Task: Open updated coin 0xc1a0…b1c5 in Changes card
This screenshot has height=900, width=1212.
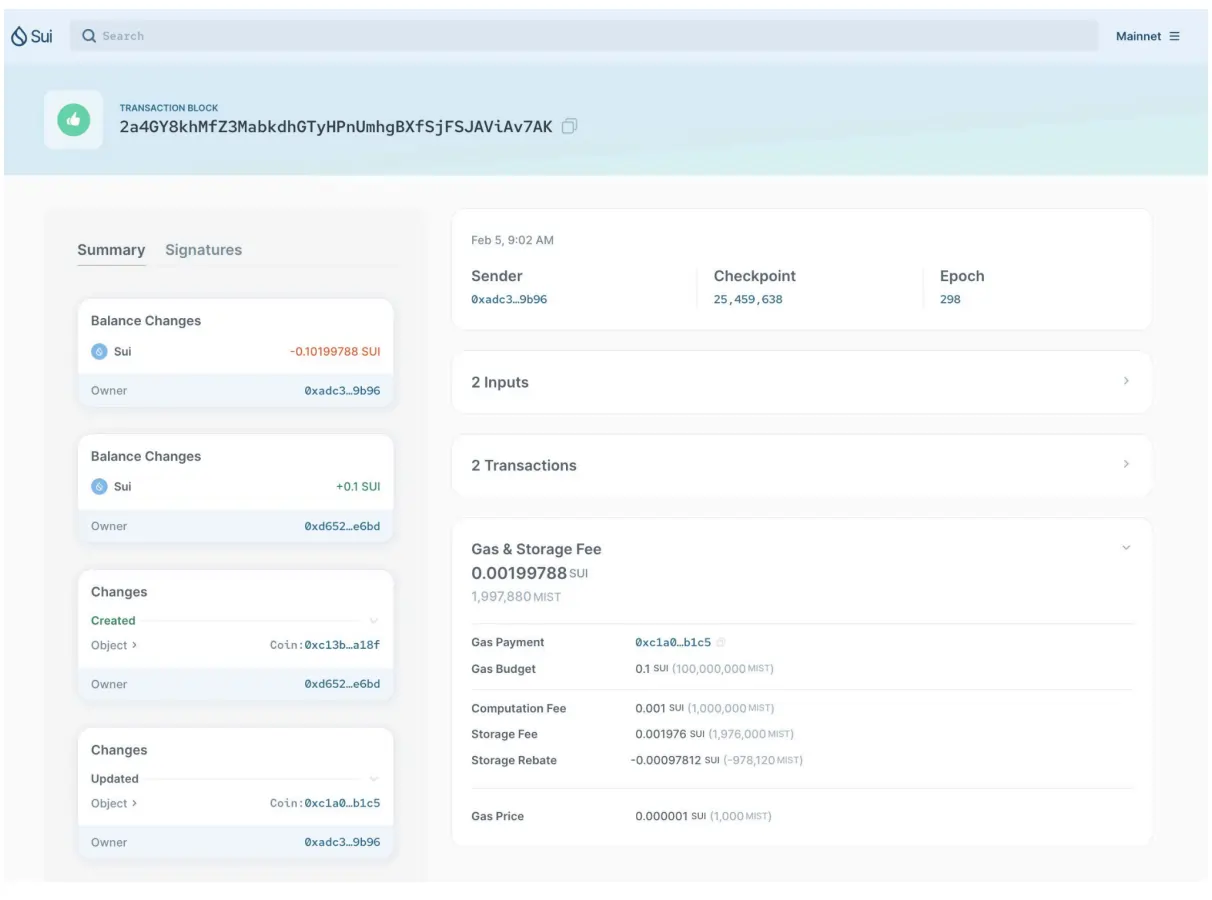Action: coord(342,803)
